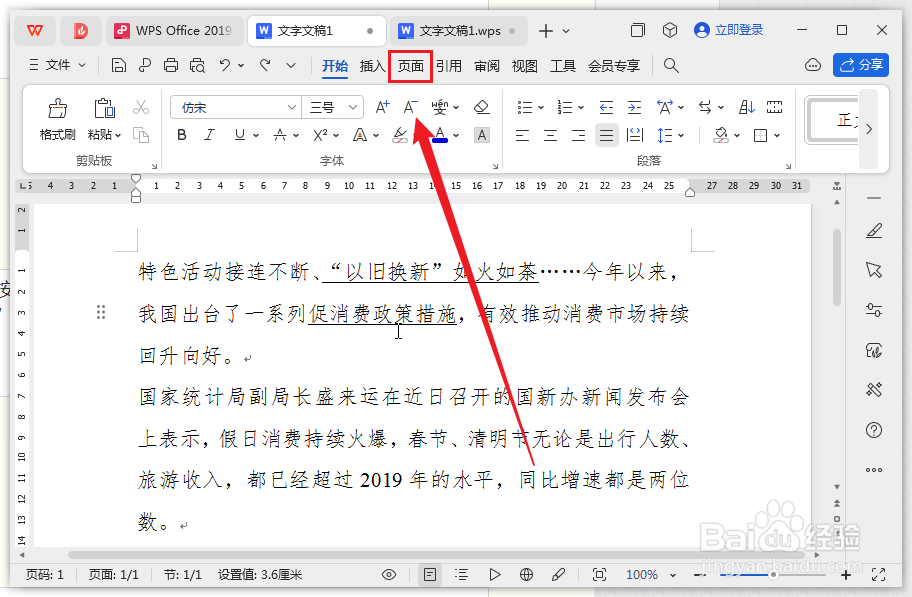Image resolution: width=912 pixels, height=597 pixels.
Task: Click the eye protection icon in the status bar
Action: (x=389, y=575)
